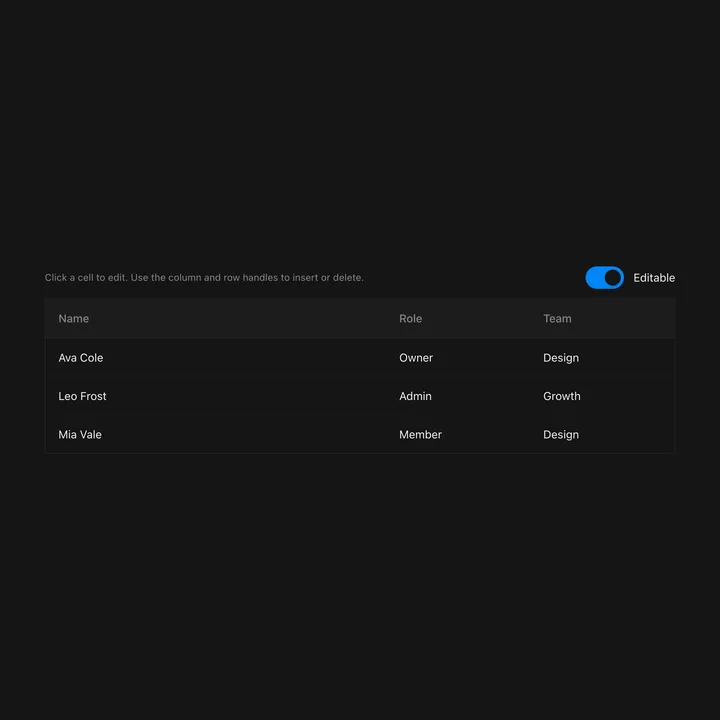Edit the Design team cell for Ava Cole
Screen dimensions: 720x720
tap(602, 358)
